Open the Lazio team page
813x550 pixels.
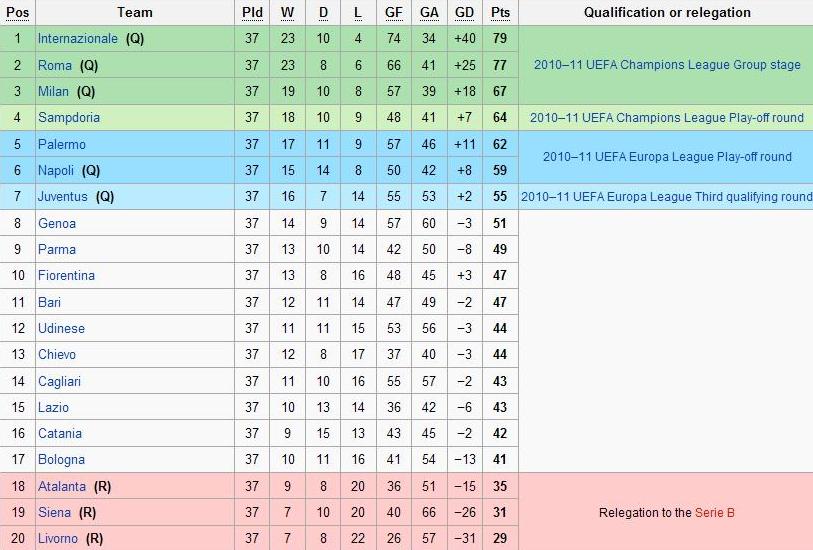click(53, 407)
